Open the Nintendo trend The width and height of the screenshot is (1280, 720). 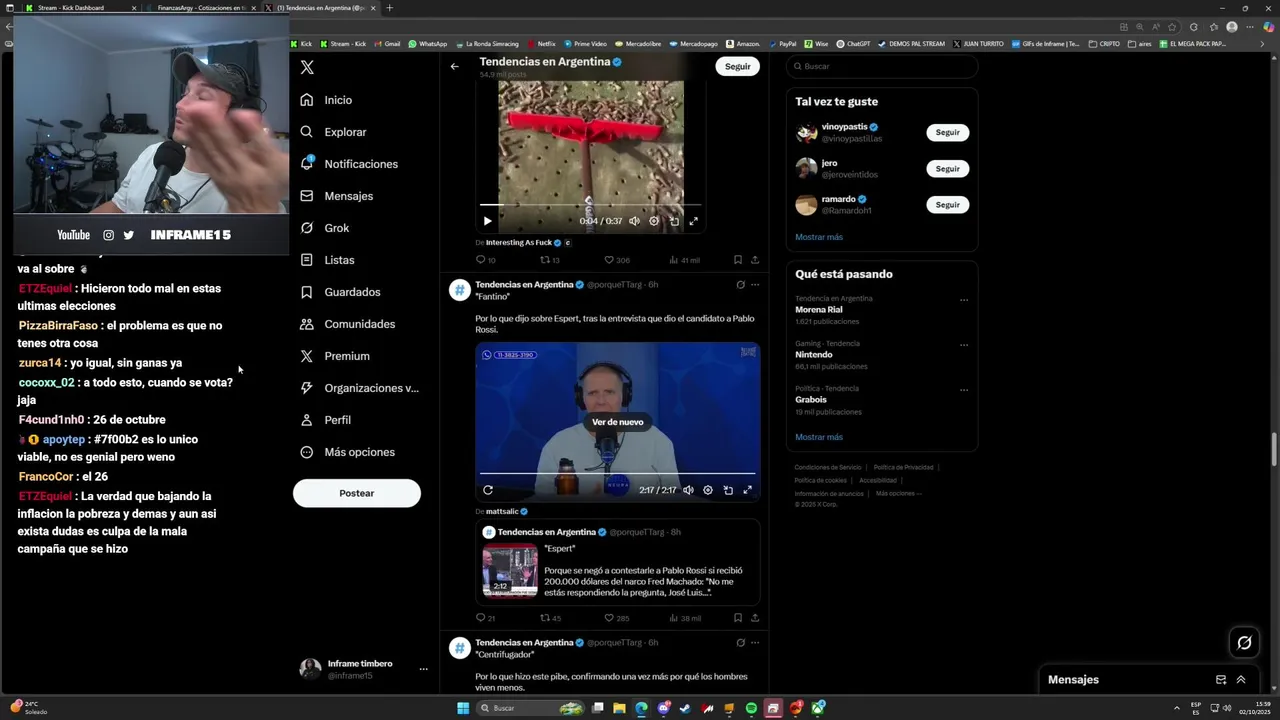coord(814,355)
